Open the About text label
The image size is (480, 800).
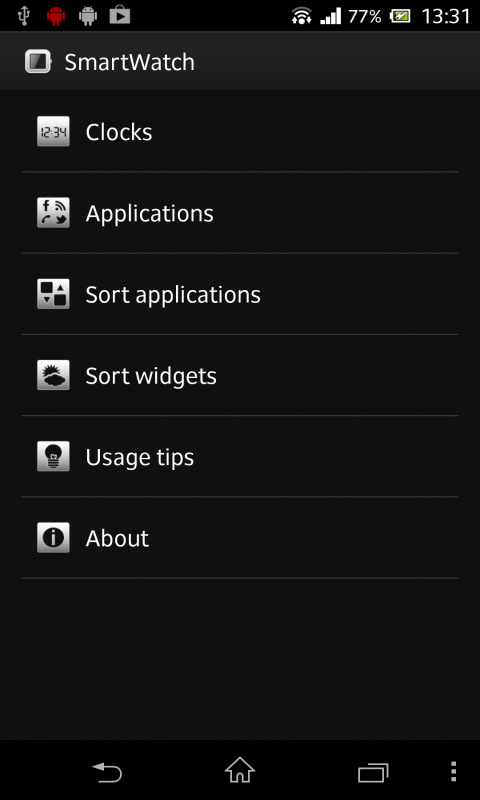(117, 538)
